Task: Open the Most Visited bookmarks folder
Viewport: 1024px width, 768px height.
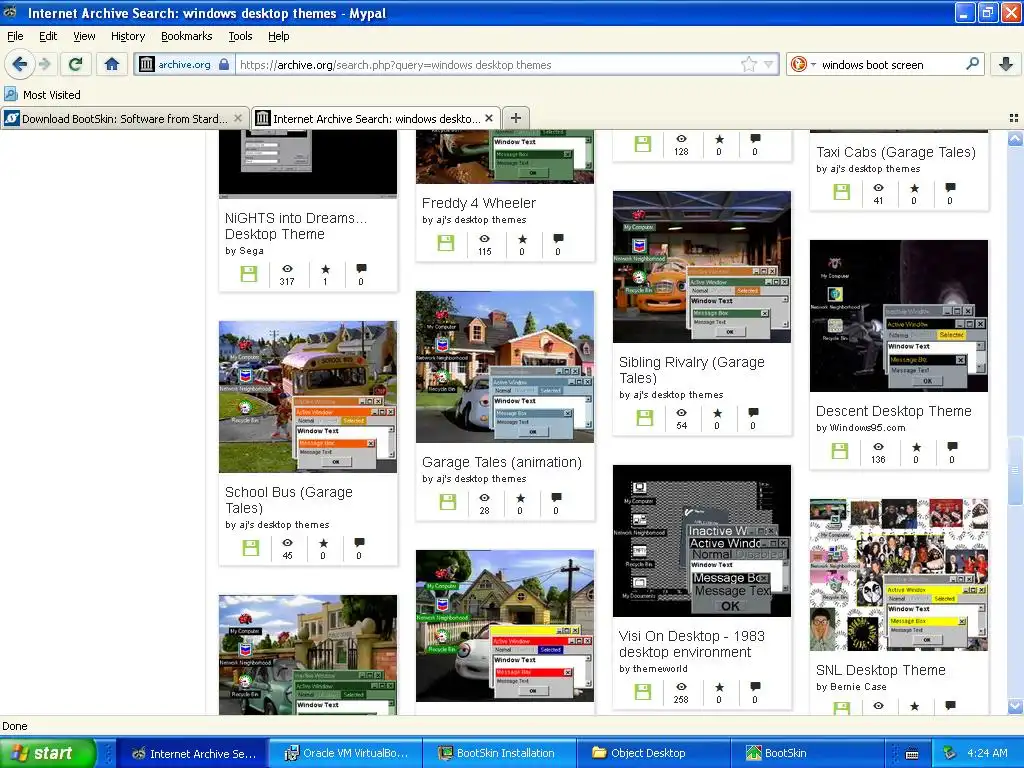Action: point(42,95)
